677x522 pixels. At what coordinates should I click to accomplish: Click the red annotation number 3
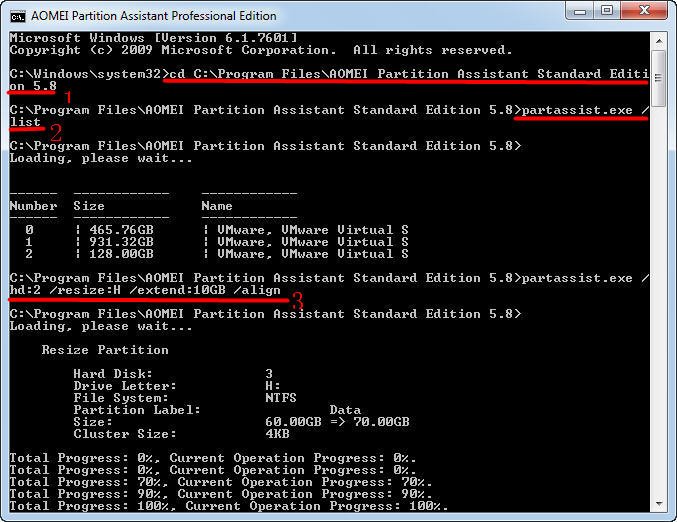pyautogui.click(x=297, y=299)
